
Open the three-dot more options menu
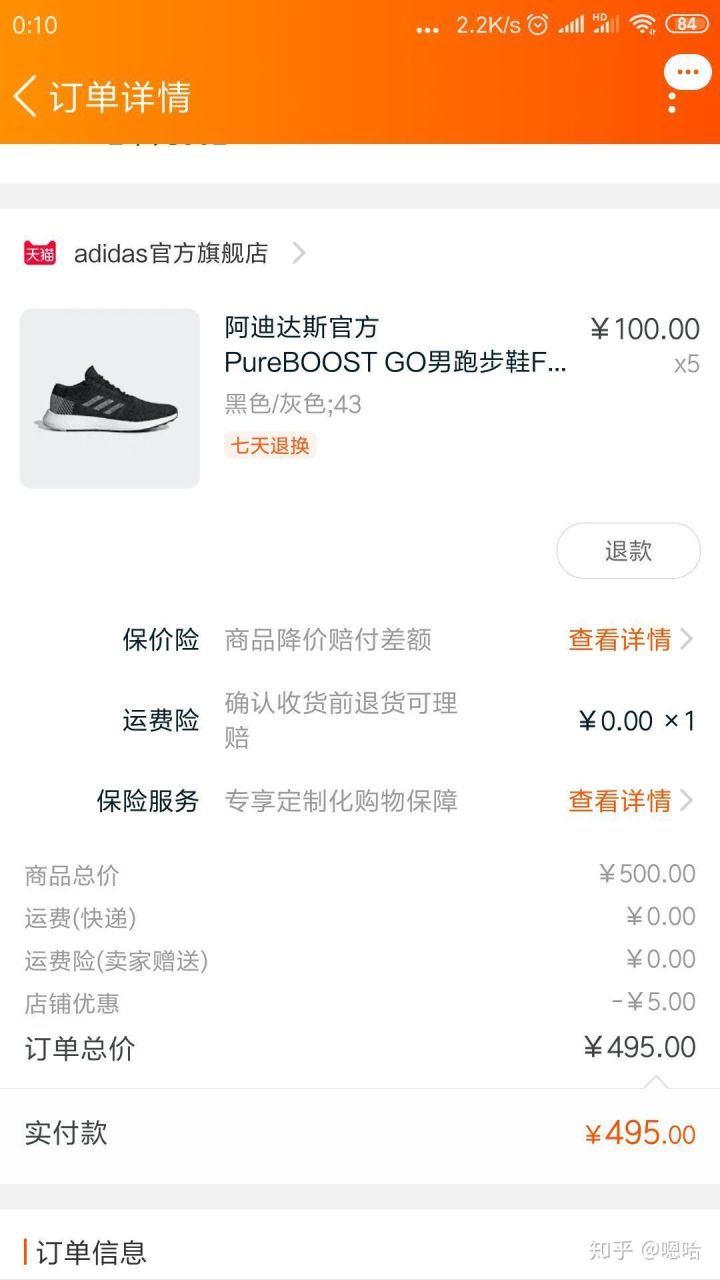[672, 102]
